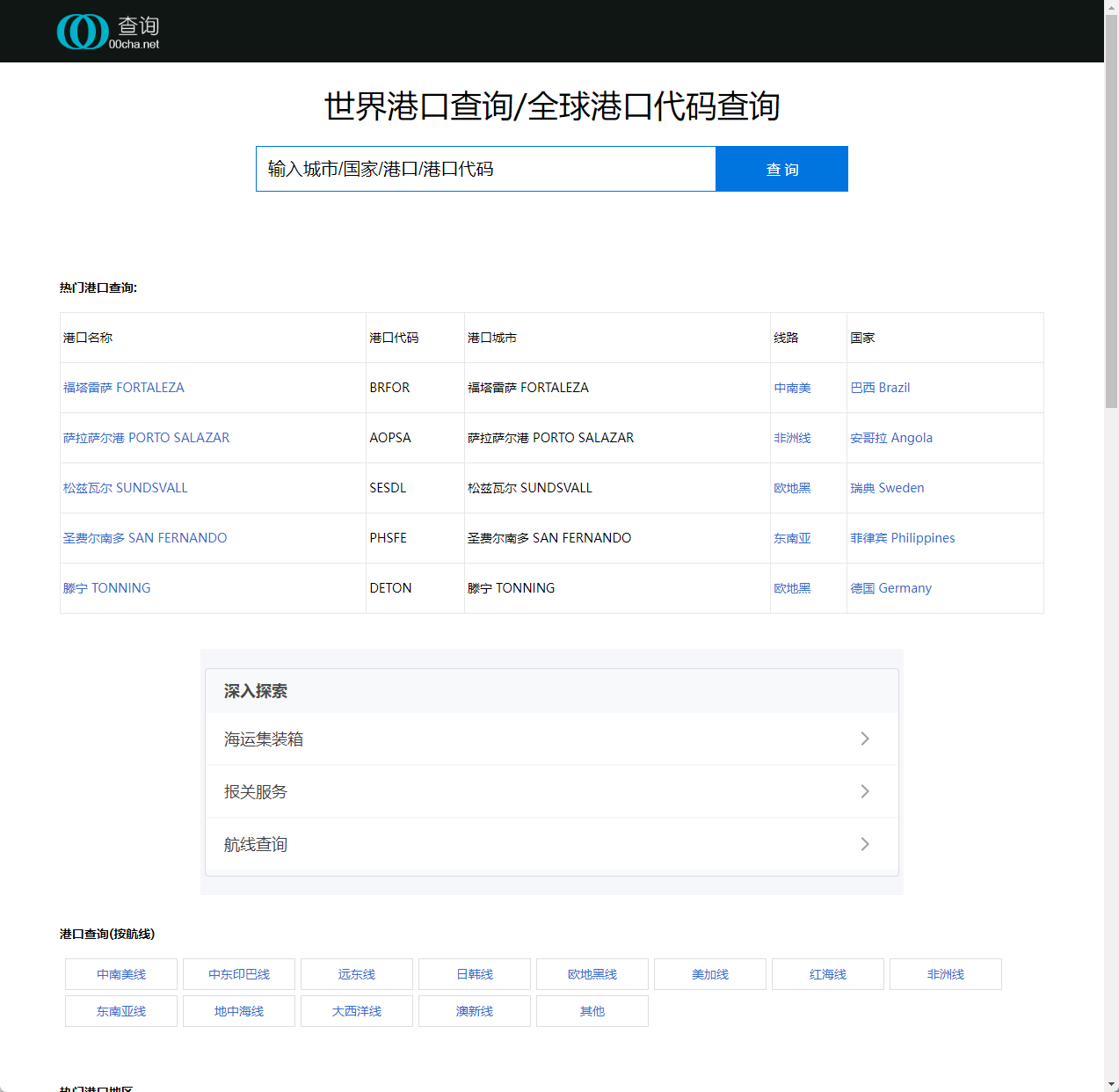Expand the 海运集装箱 section chevron
This screenshot has height=1092, width=1119.
[x=864, y=739]
